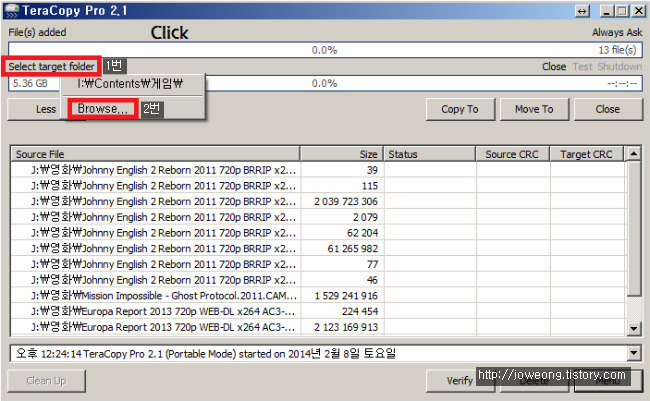Select the Test after-copy option
Image resolution: width=650 pixels, height=401 pixels.
[582, 67]
